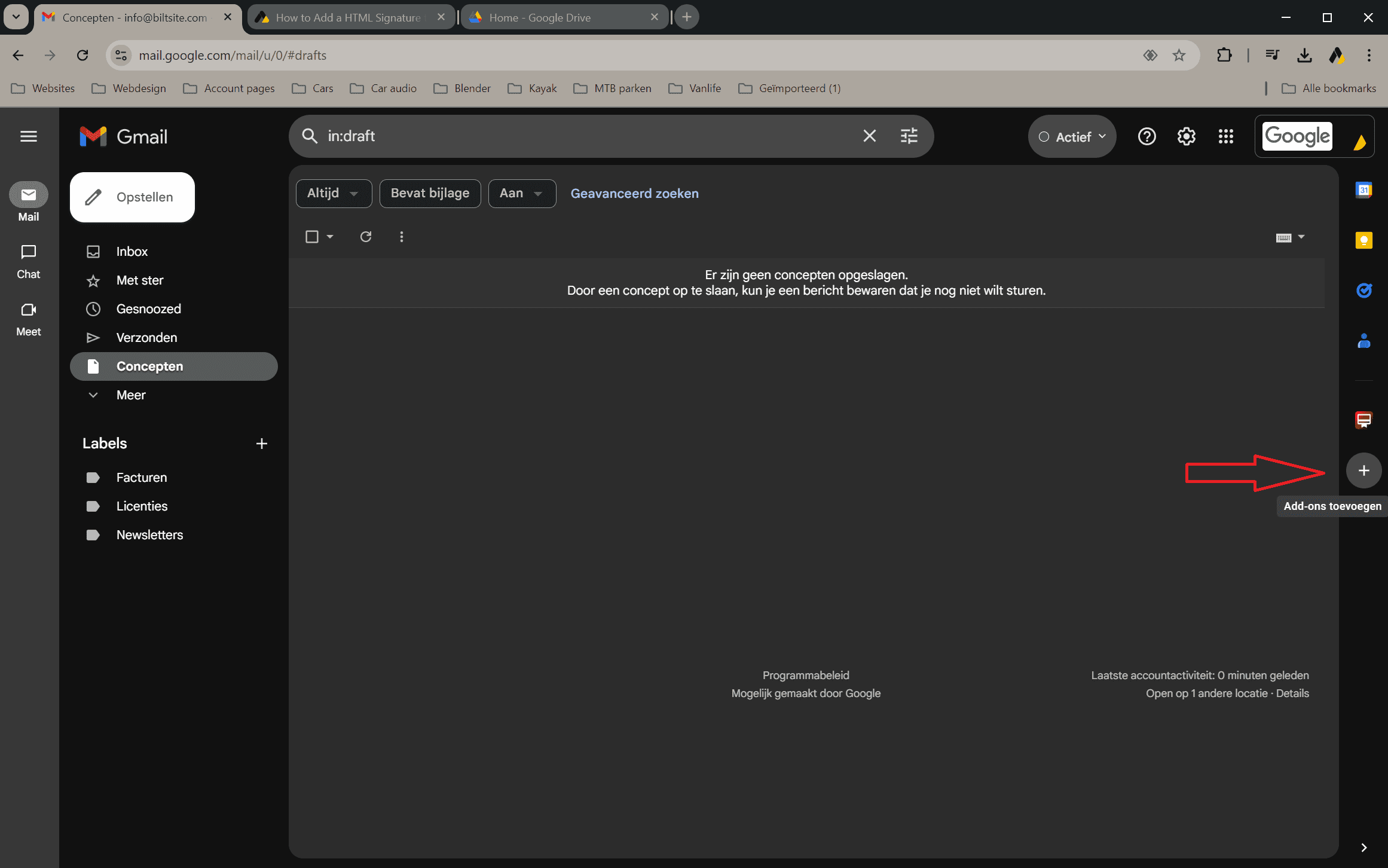Image resolution: width=1388 pixels, height=868 pixels.
Task: Click the Inbox navigation item
Action: (x=131, y=250)
